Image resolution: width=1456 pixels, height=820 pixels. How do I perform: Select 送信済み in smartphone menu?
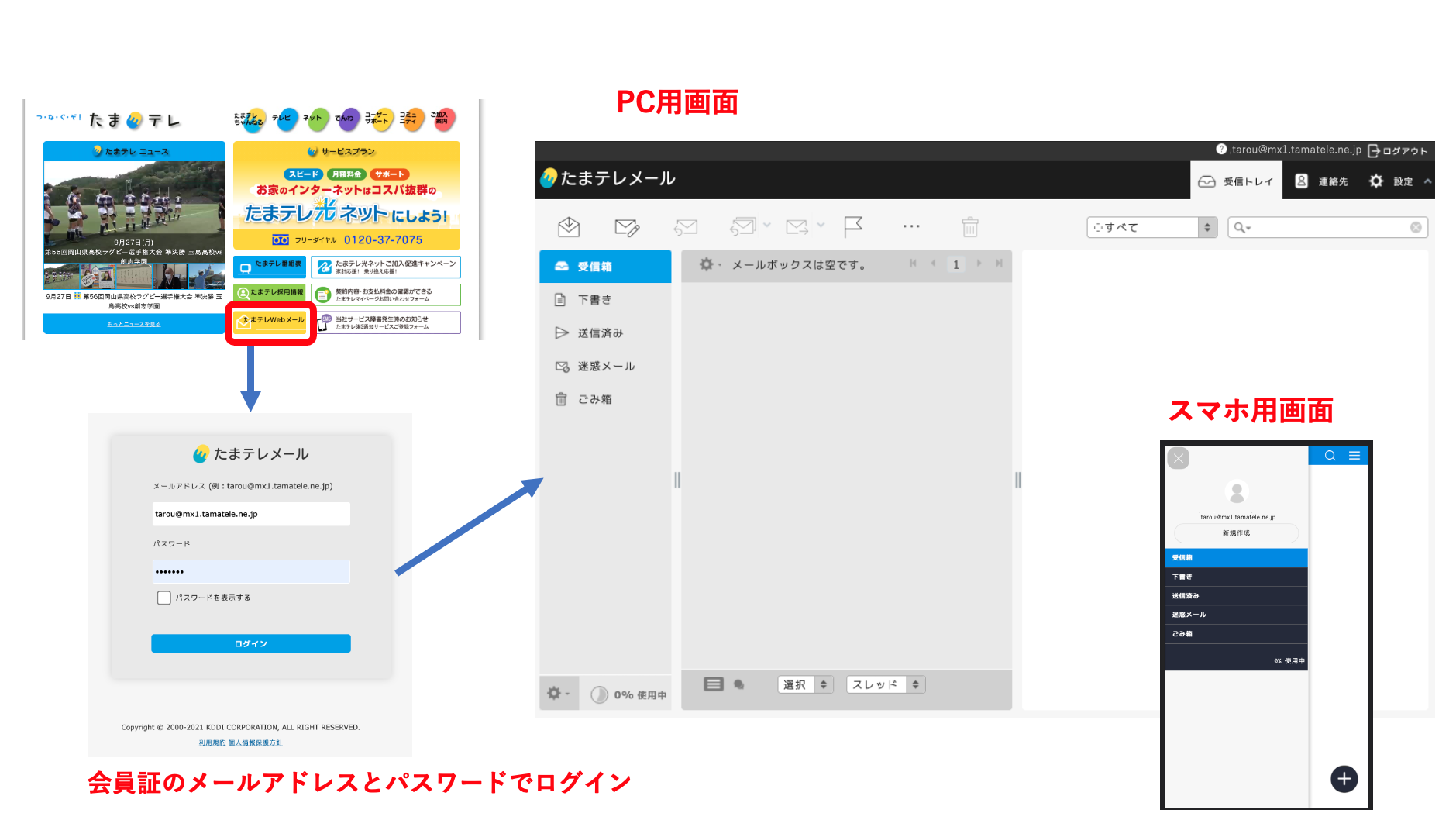(x=1237, y=596)
